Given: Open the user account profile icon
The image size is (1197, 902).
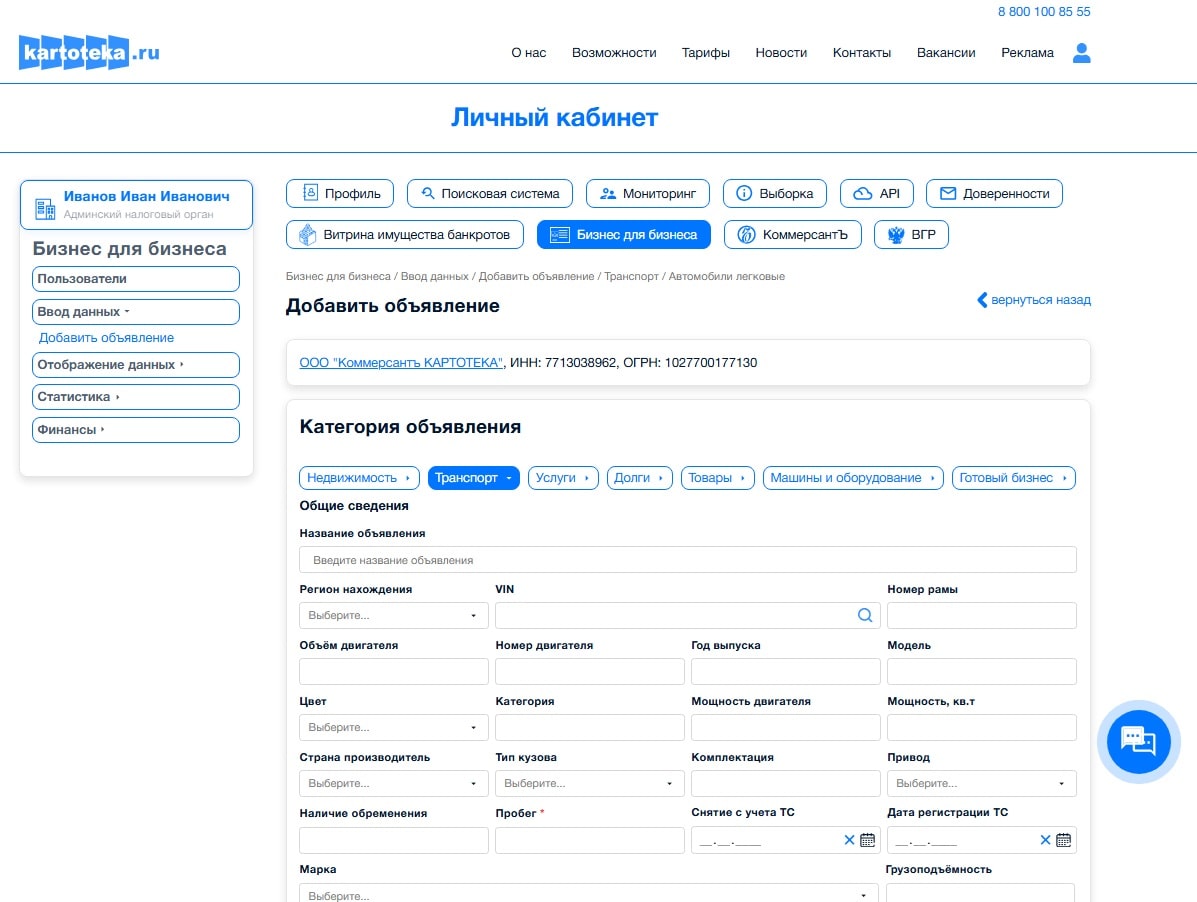Looking at the screenshot, I should [1081, 53].
